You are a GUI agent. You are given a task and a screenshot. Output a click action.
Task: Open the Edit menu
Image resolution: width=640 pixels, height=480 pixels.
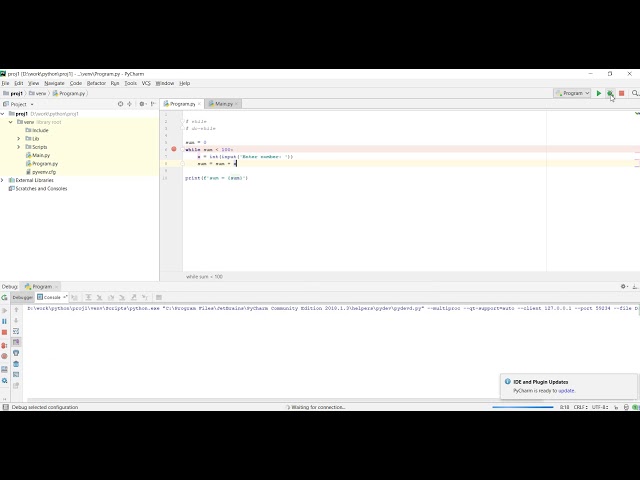19,83
